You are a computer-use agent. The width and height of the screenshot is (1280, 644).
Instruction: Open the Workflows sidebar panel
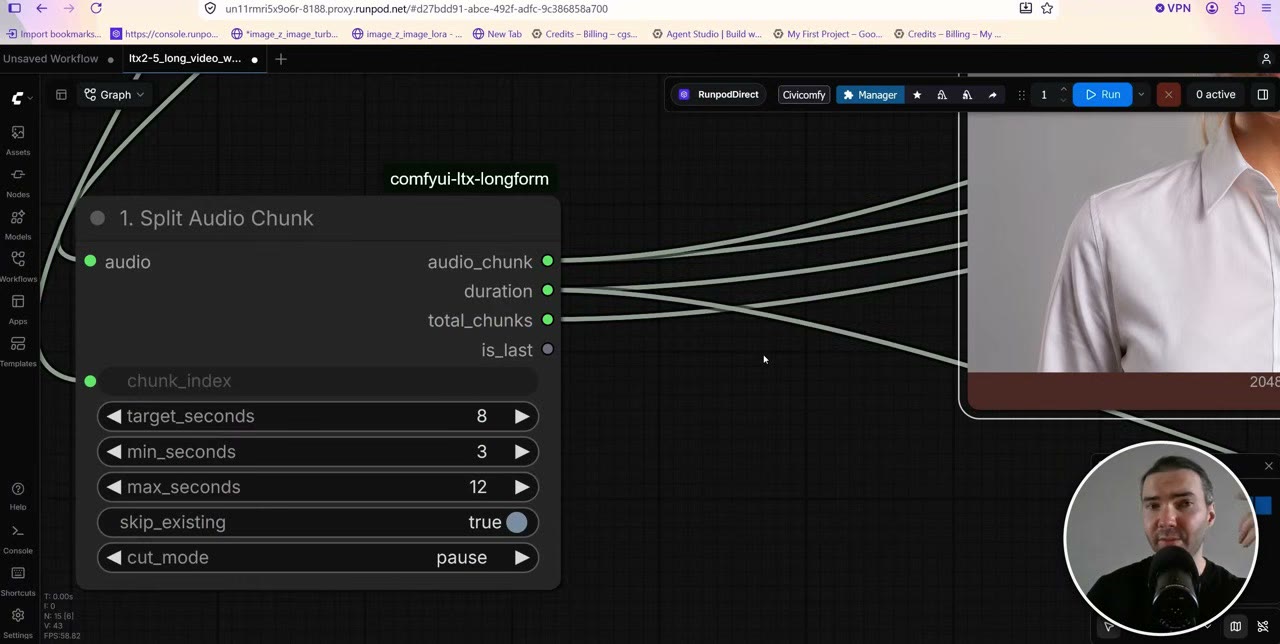(x=17, y=266)
